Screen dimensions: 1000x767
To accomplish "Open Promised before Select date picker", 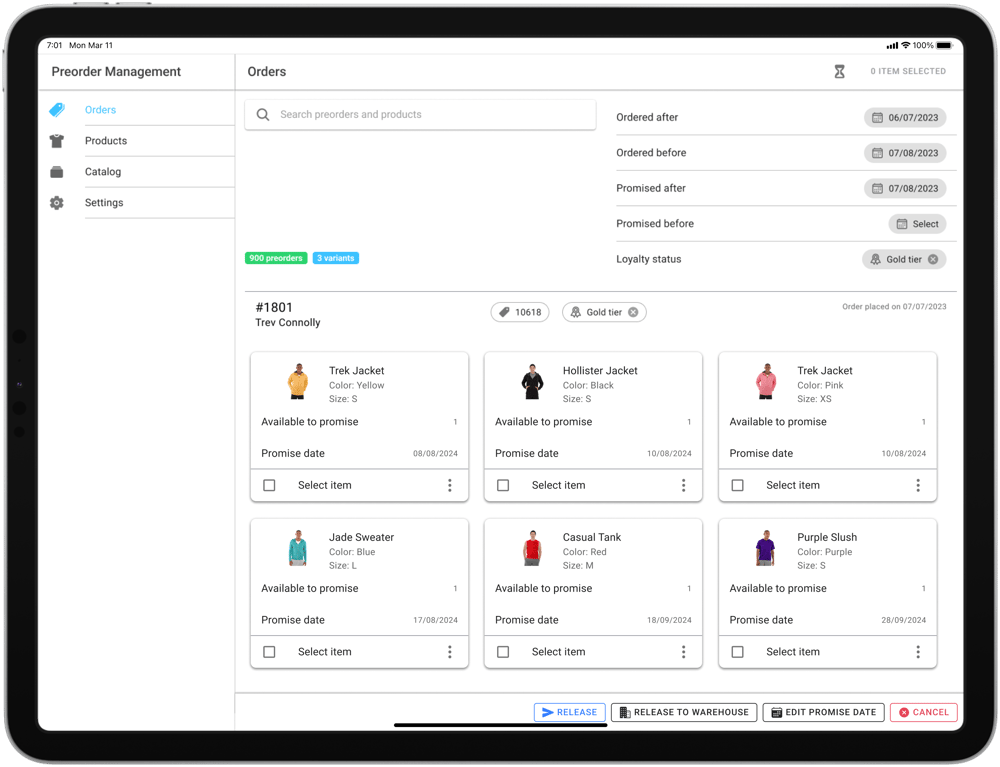I will (917, 224).
